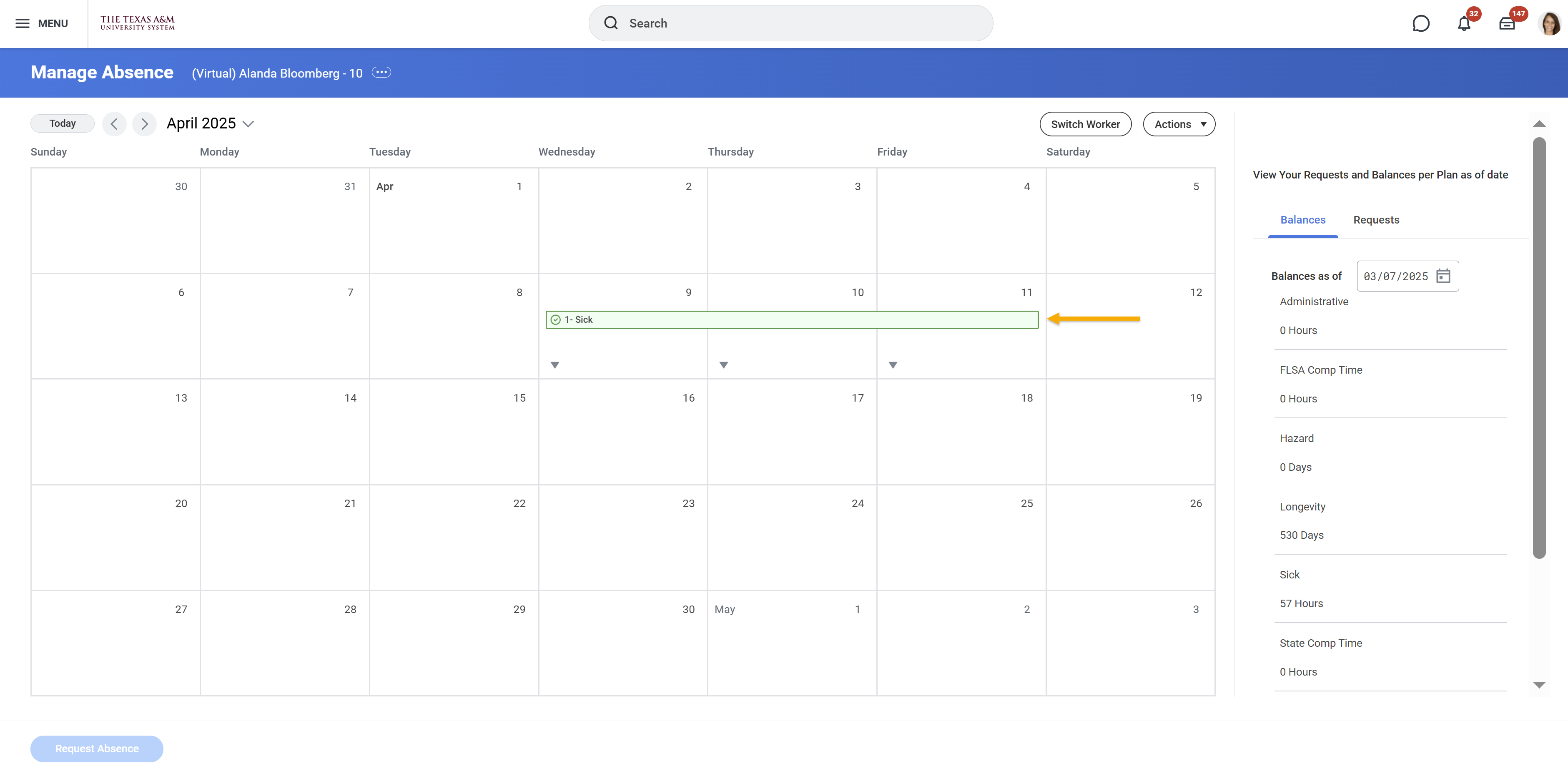Open the notifications bell icon

click(x=1464, y=23)
